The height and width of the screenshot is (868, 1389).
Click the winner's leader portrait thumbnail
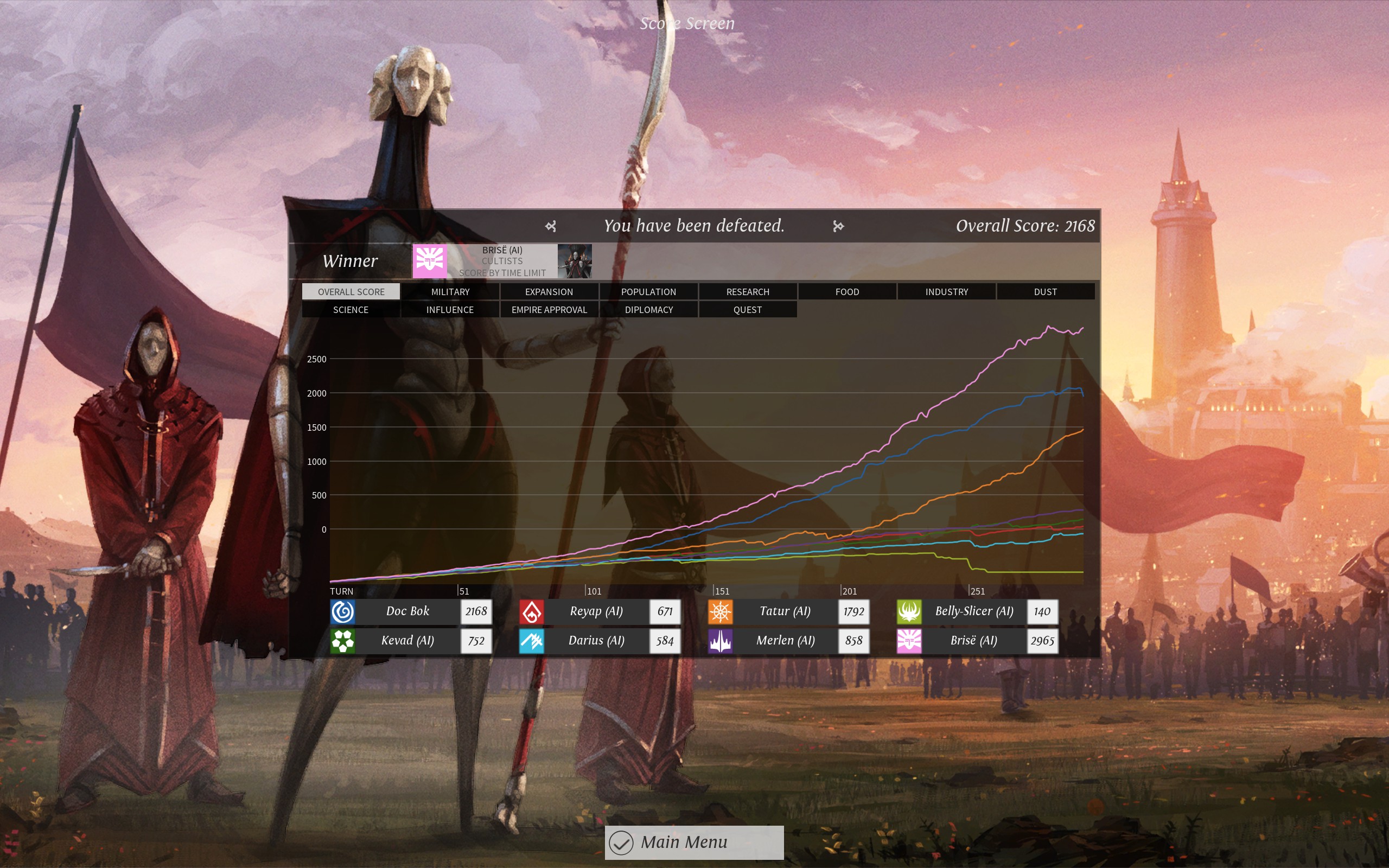pyautogui.click(x=575, y=261)
